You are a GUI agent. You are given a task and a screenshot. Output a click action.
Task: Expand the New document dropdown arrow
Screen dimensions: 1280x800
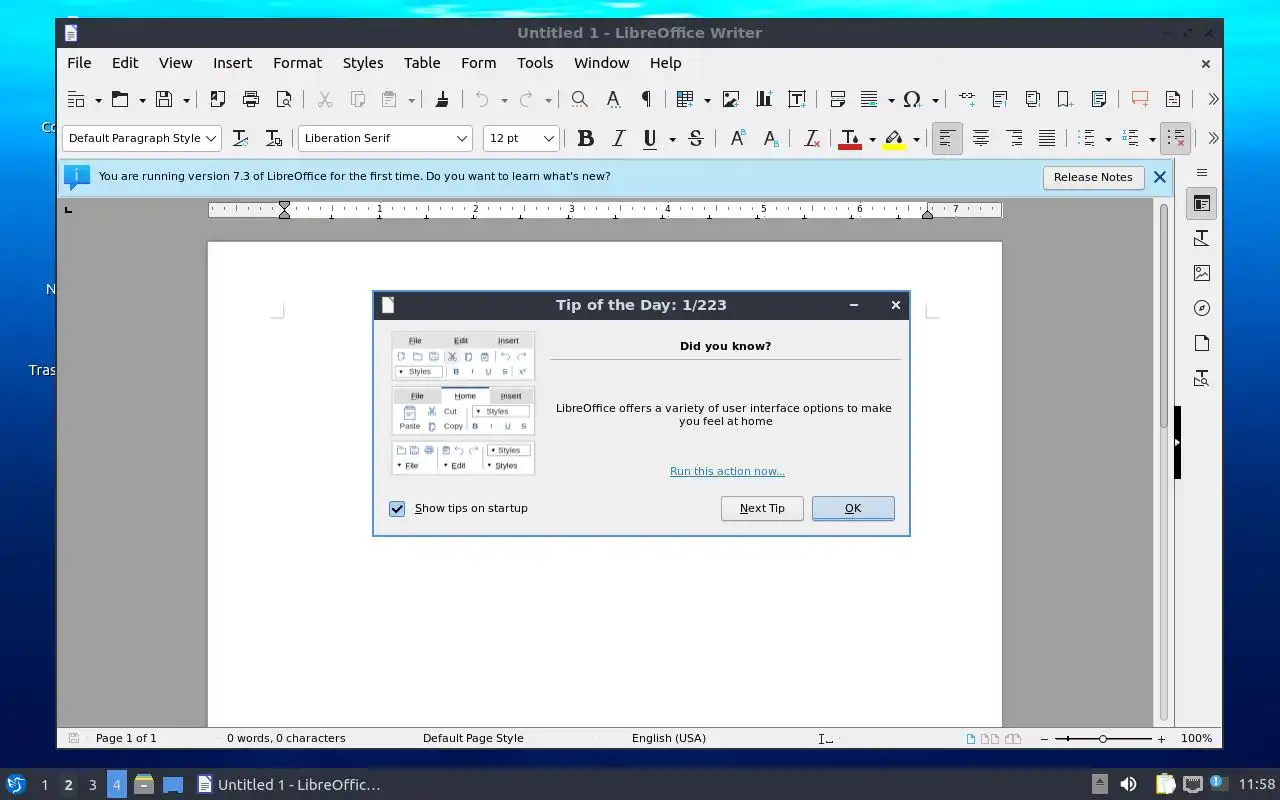coord(98,100)
